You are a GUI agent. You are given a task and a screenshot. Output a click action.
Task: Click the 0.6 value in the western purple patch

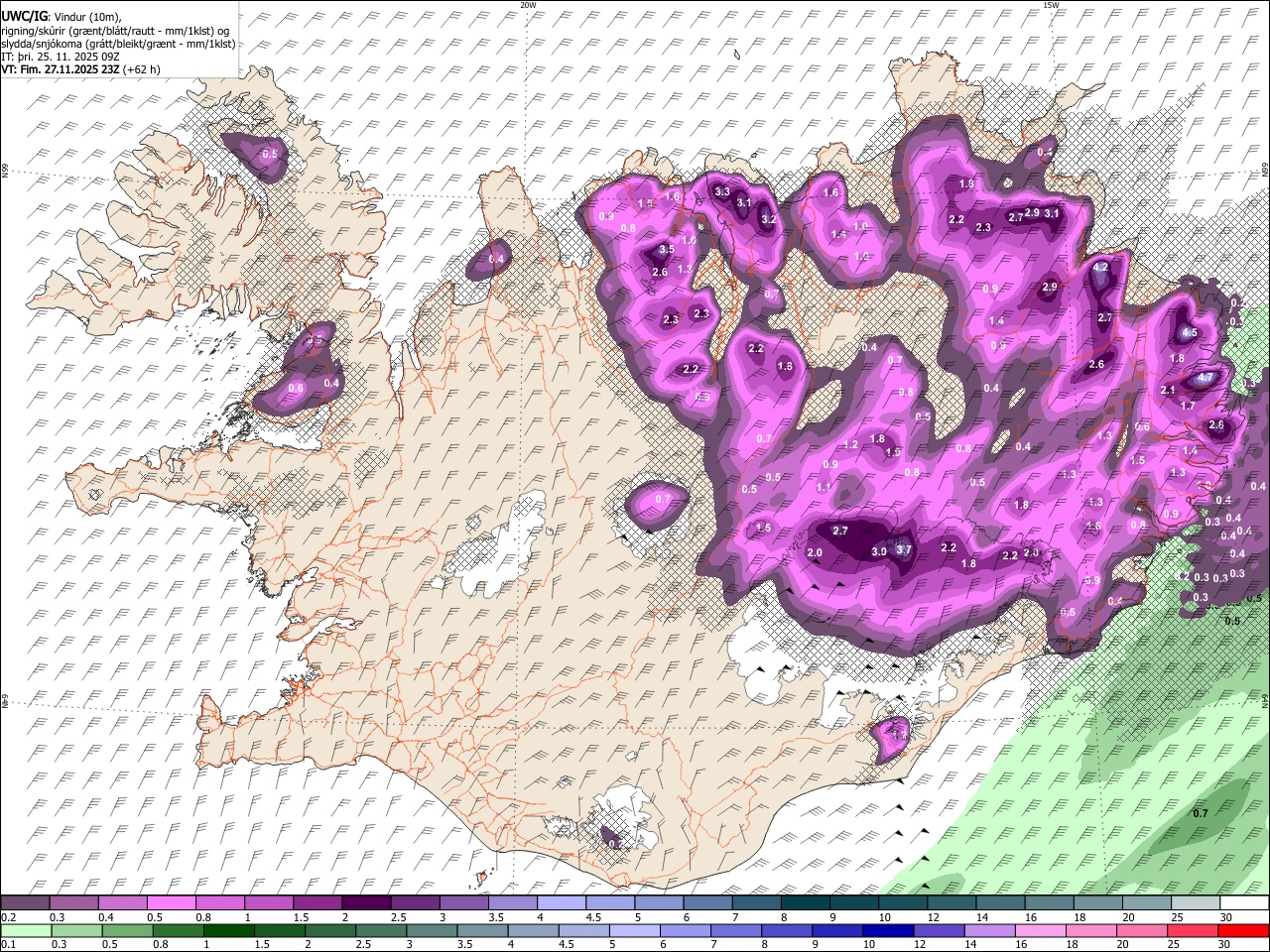pyautogui.click(x=295, y=389)
